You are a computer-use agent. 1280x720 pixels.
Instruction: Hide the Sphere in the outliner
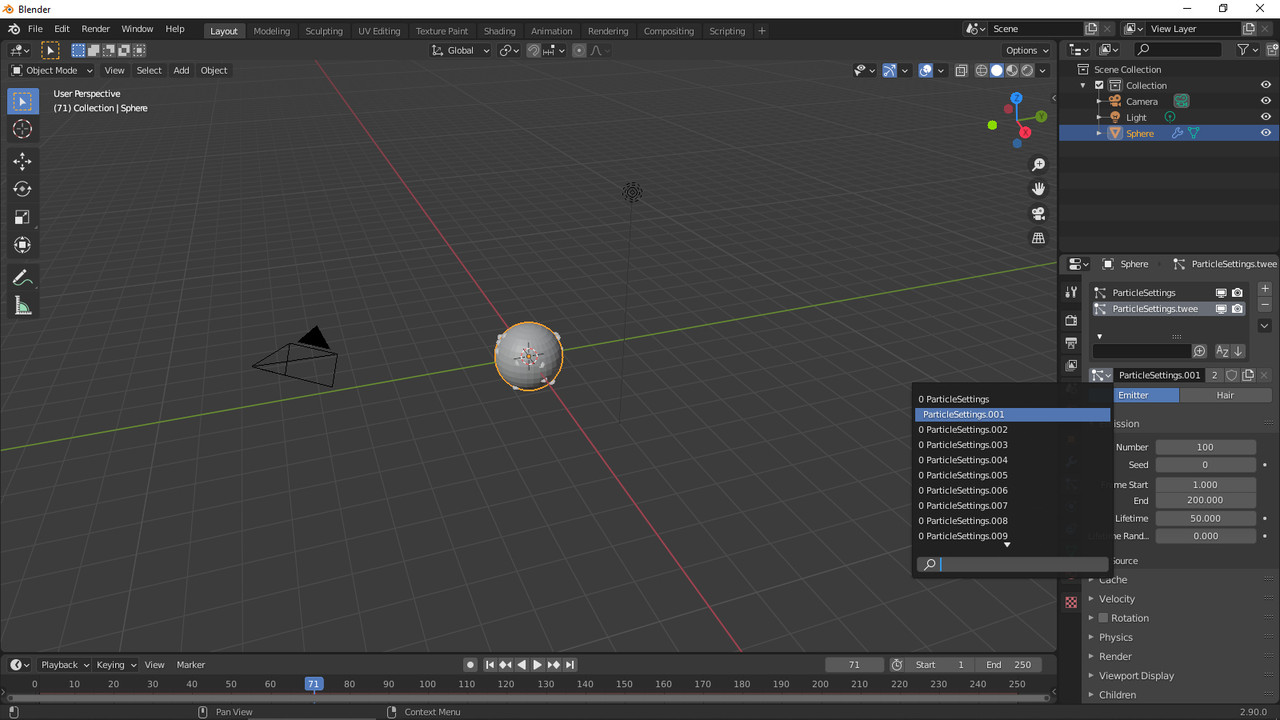1265,133
